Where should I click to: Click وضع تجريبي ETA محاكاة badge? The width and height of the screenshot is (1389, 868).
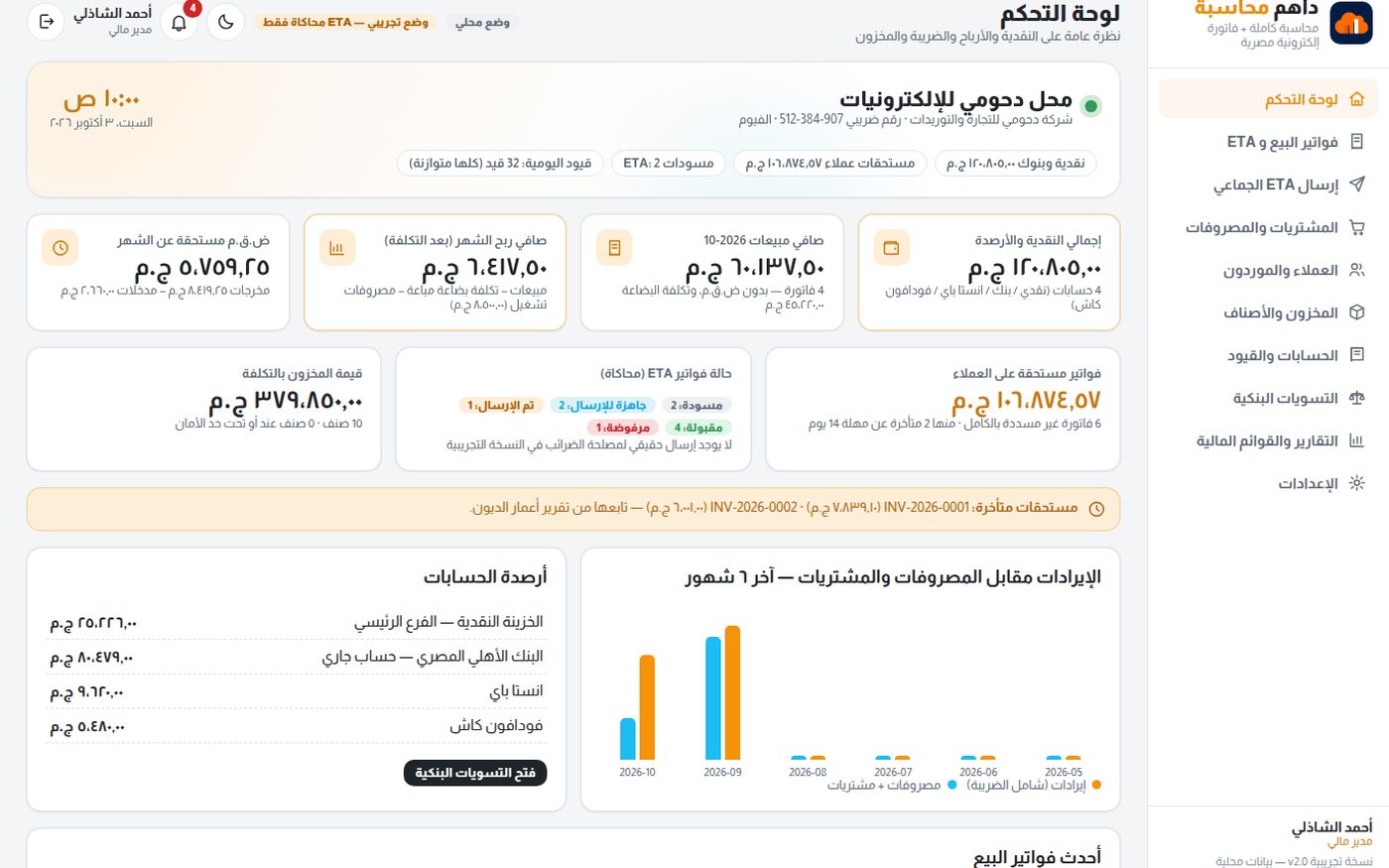point(345,22)
